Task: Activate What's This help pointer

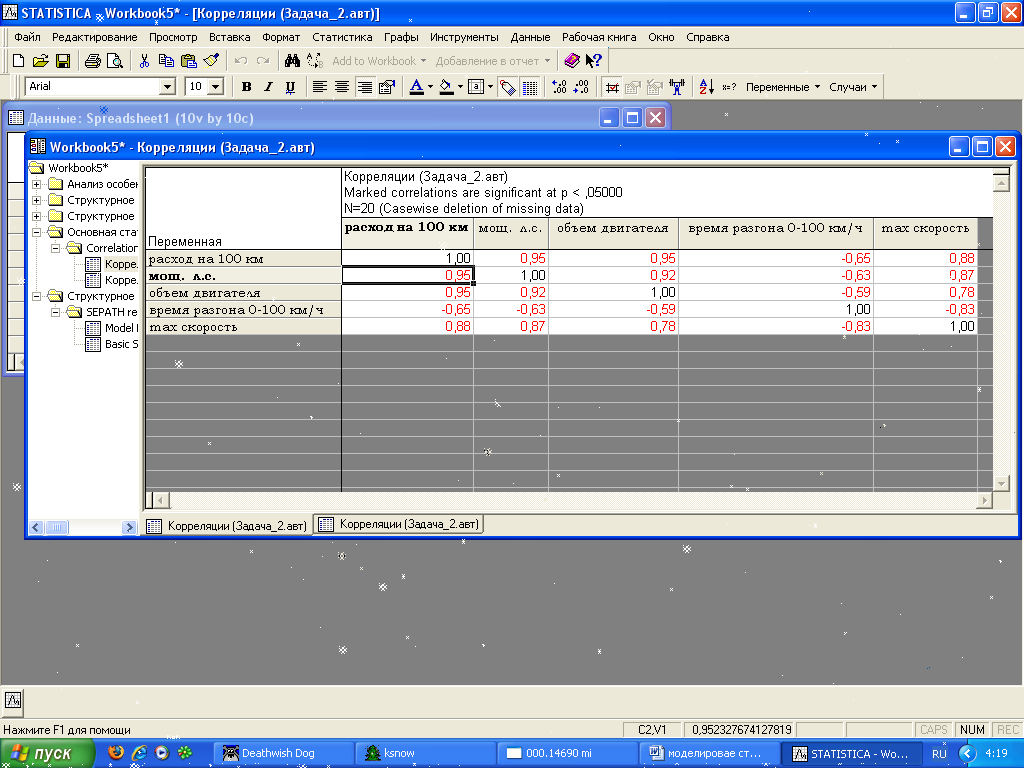Action: tap(594, 61)
